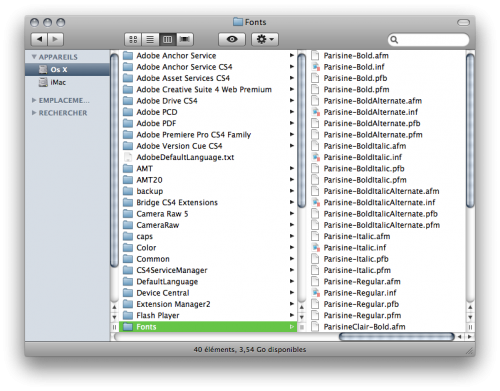Click the Adobe PCD folder icon
The width and height of the screenshot is (500, 391).
pos(128,112)
